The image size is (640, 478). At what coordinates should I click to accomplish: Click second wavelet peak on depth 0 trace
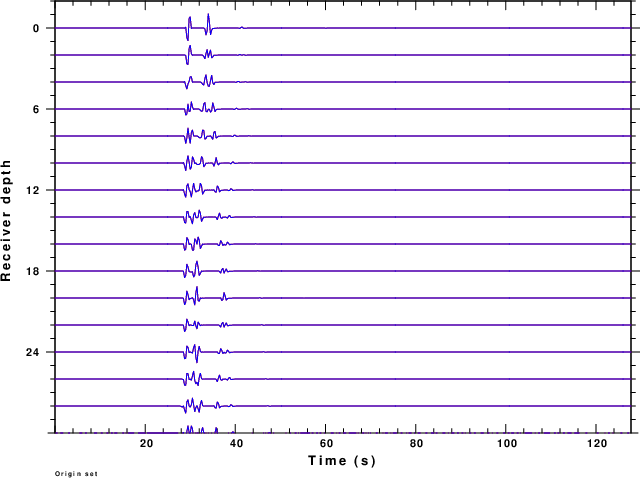208,24
